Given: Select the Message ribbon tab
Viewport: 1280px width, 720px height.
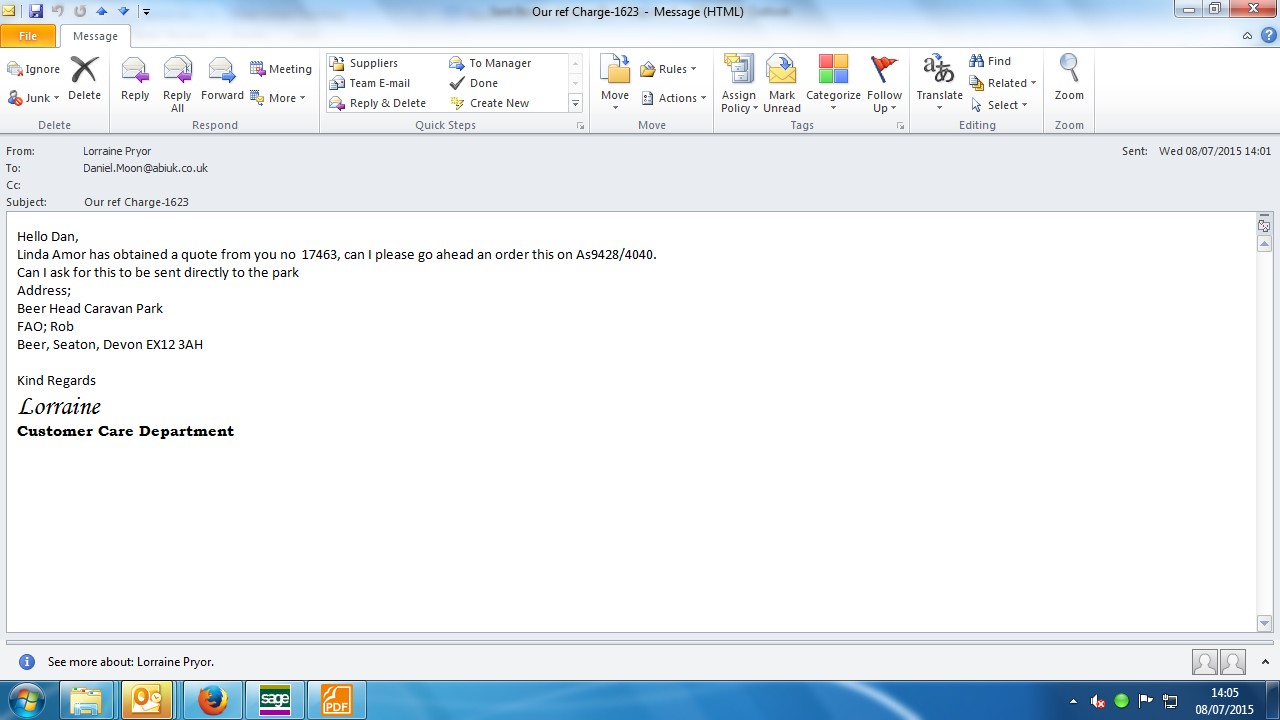Looking at the screenshot, I should point(95,36).
